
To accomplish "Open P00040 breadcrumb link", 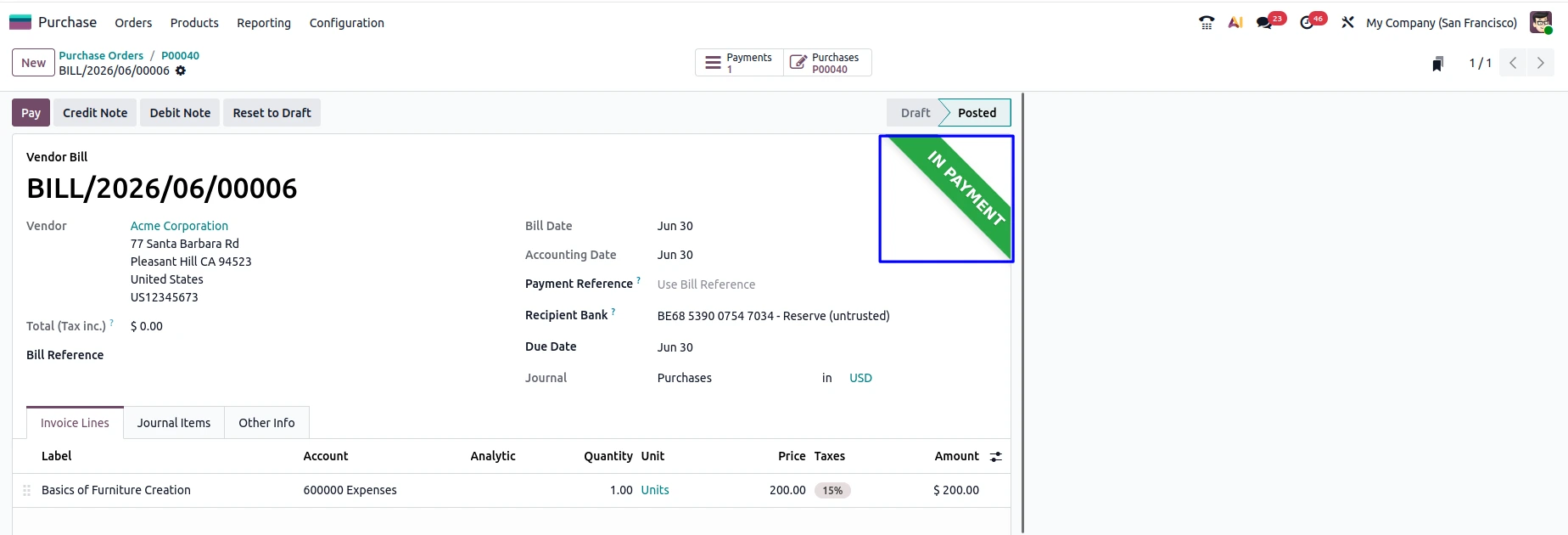I will click(x=180, y=55).
